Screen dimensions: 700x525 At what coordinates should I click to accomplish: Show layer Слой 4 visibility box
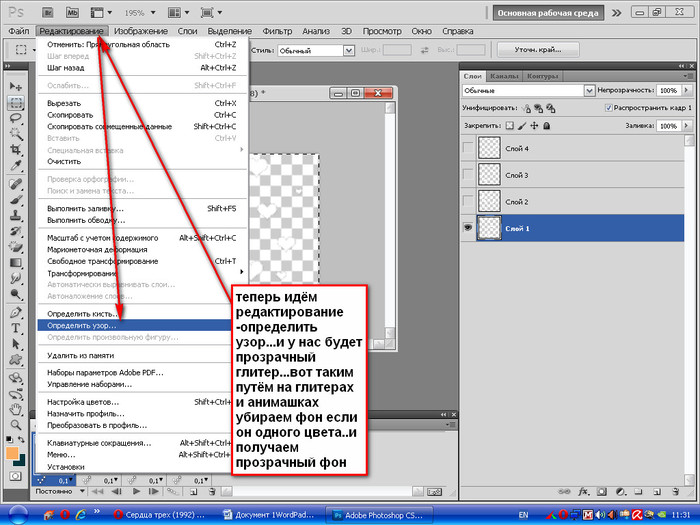click(467, 149)
